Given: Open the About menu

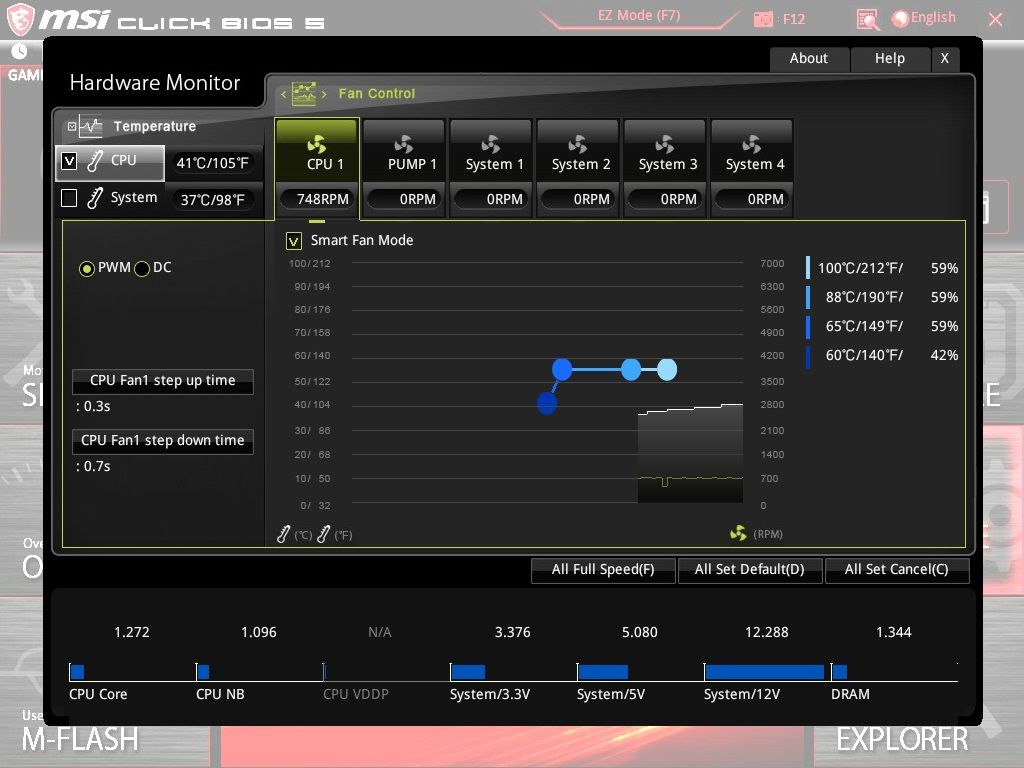Looking at the screenshot, I should [x=808, y=59].
